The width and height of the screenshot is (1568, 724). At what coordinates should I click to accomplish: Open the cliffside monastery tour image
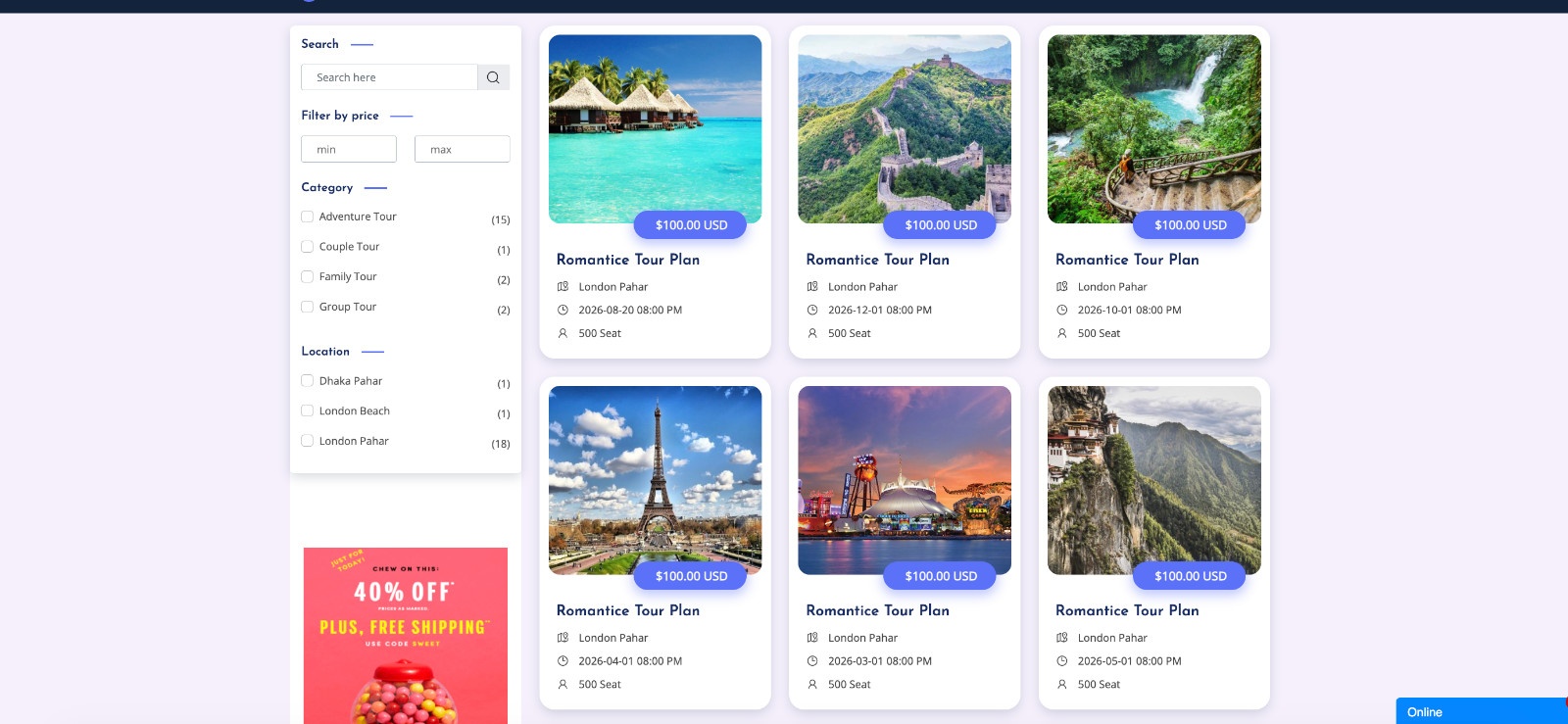(x=1154, y=480)
